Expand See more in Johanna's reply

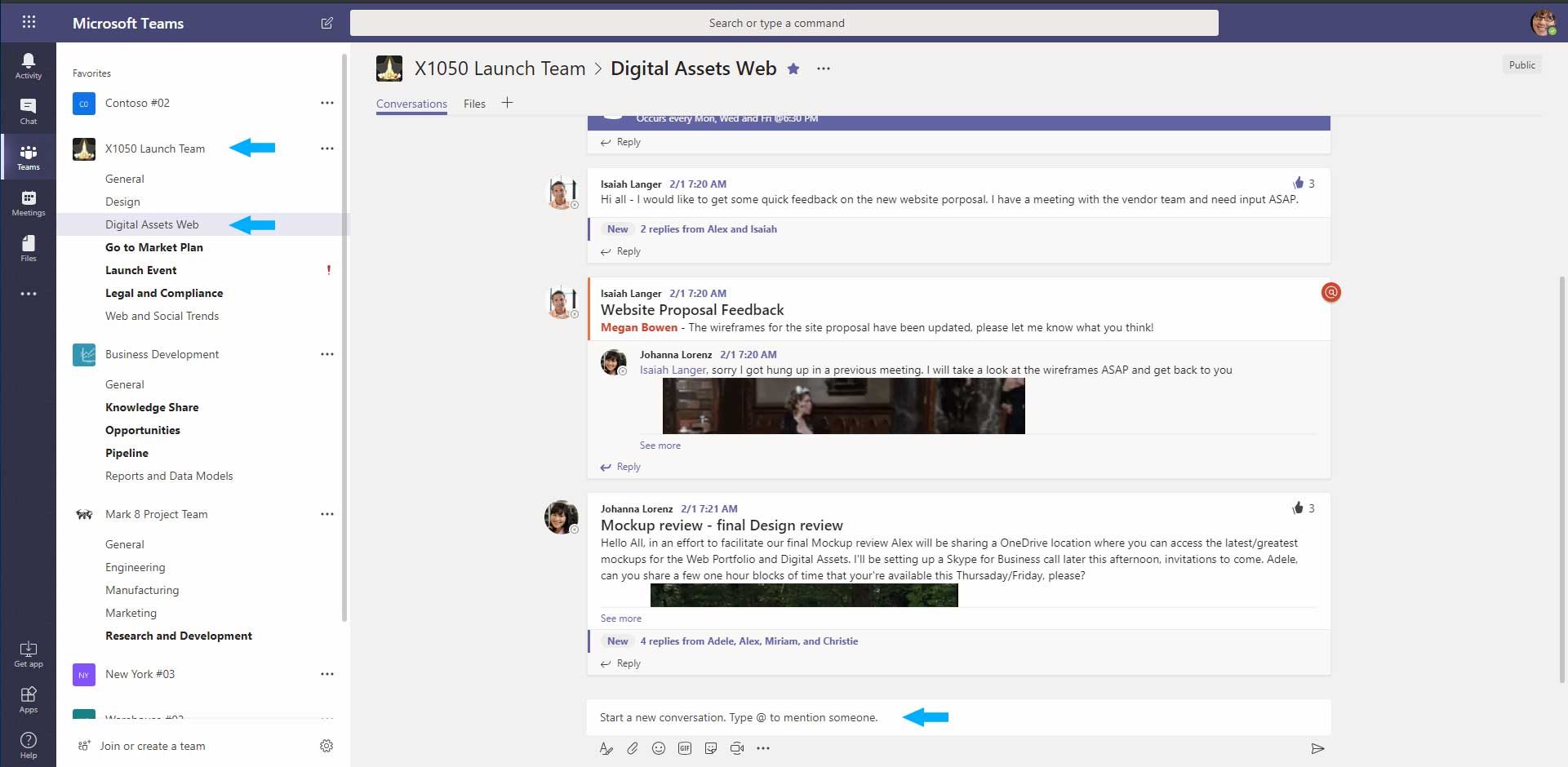tap(660, 446)
